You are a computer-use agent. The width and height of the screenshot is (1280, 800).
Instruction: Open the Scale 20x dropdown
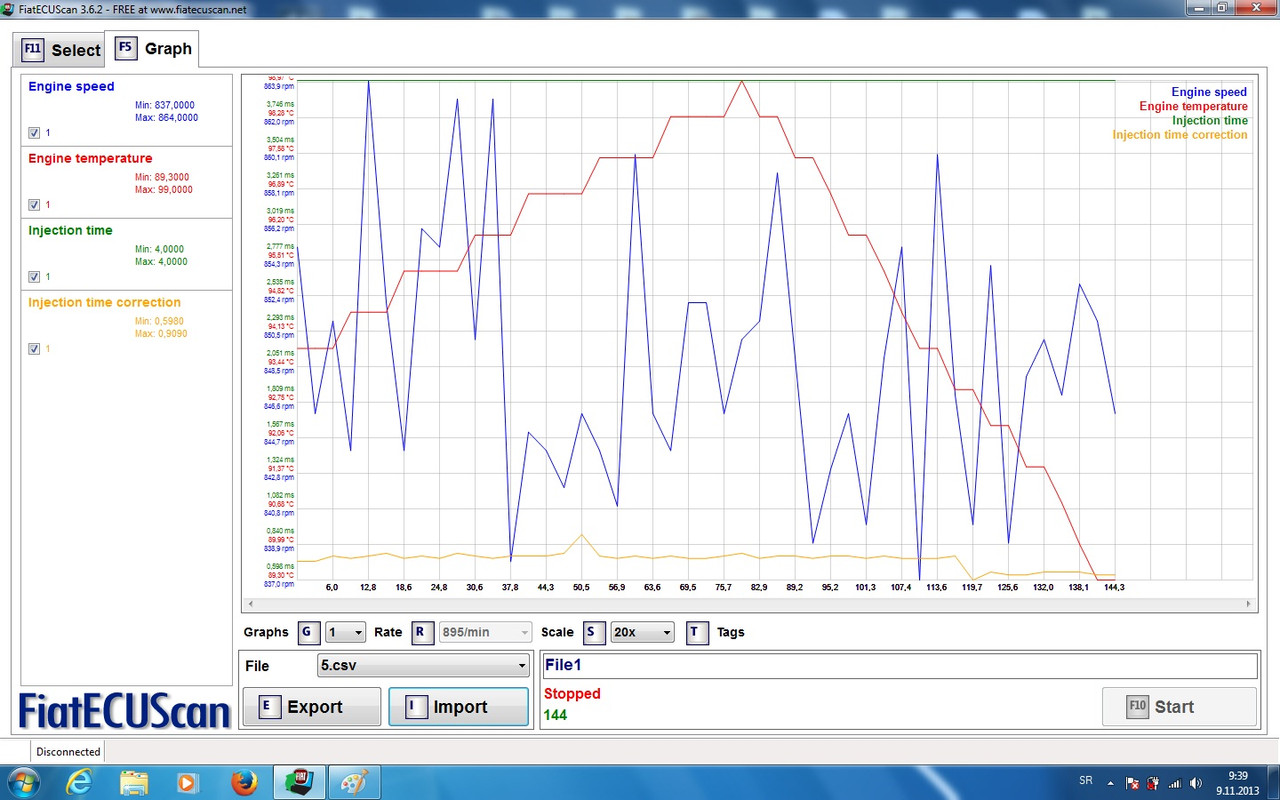tap(642, 632)
